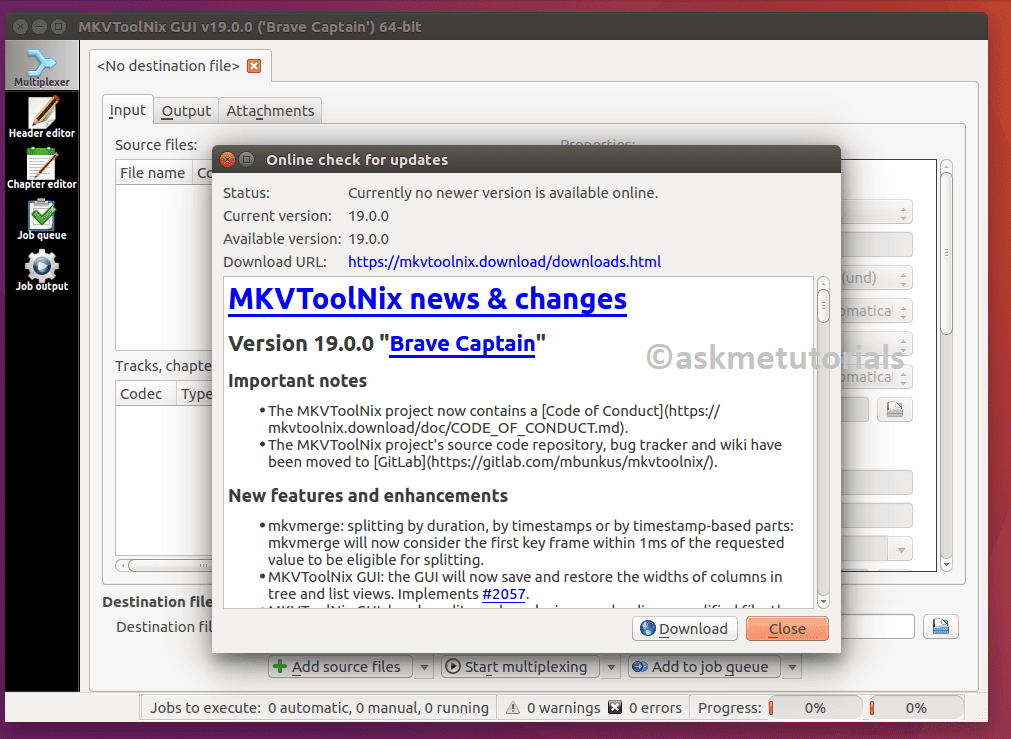Close the No destination file tab
This screenshot has width=1011, height=739.
254,66
